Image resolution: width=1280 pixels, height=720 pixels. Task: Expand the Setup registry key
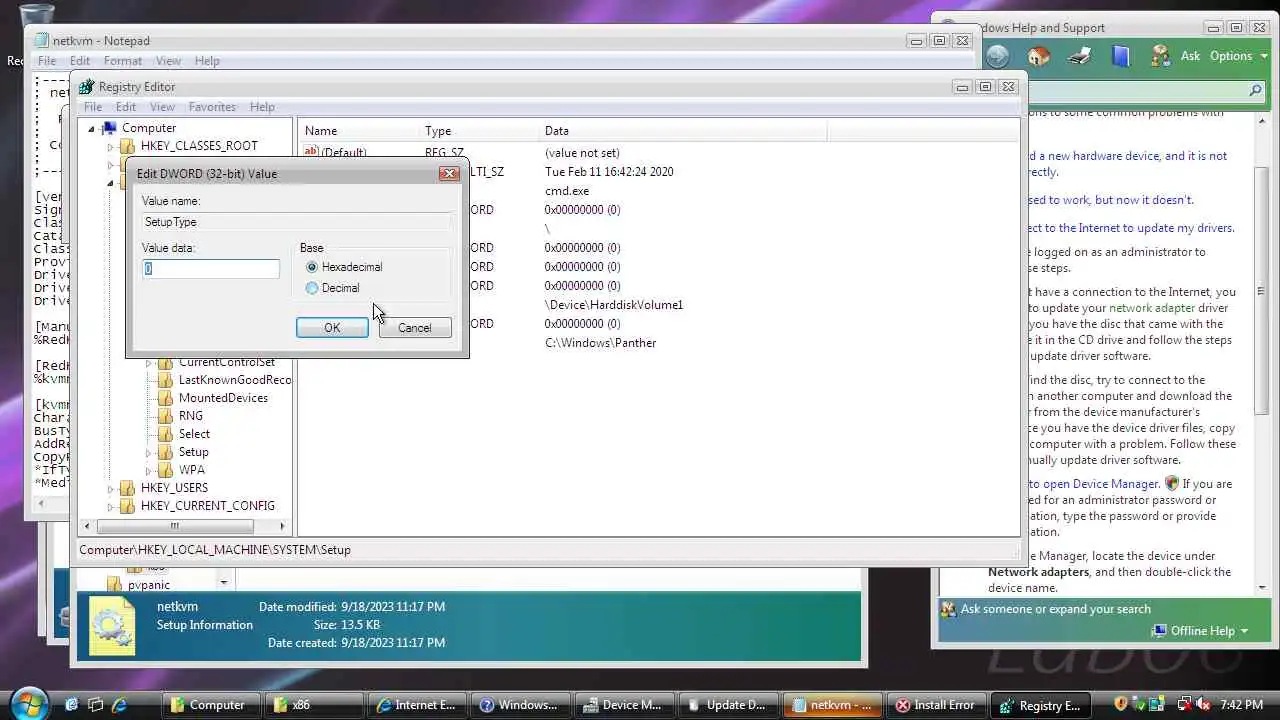click(x=149, y=452)
